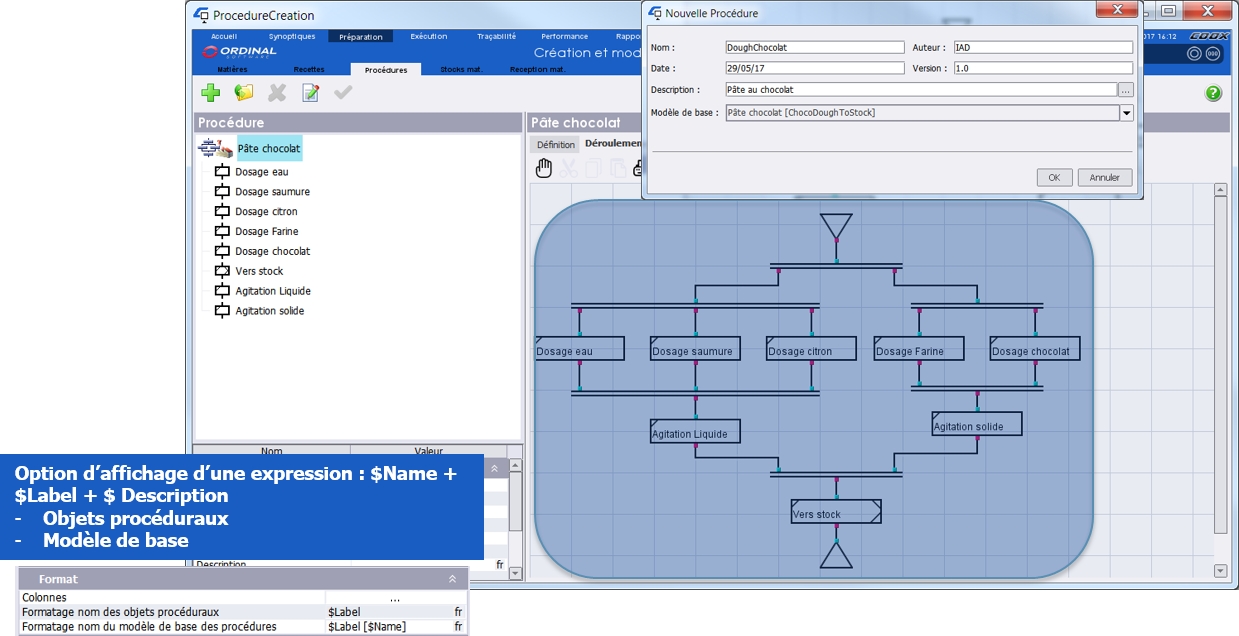Click the grey X delete icon
Screen dimensions: 1239x636
[x=277, y=93]
